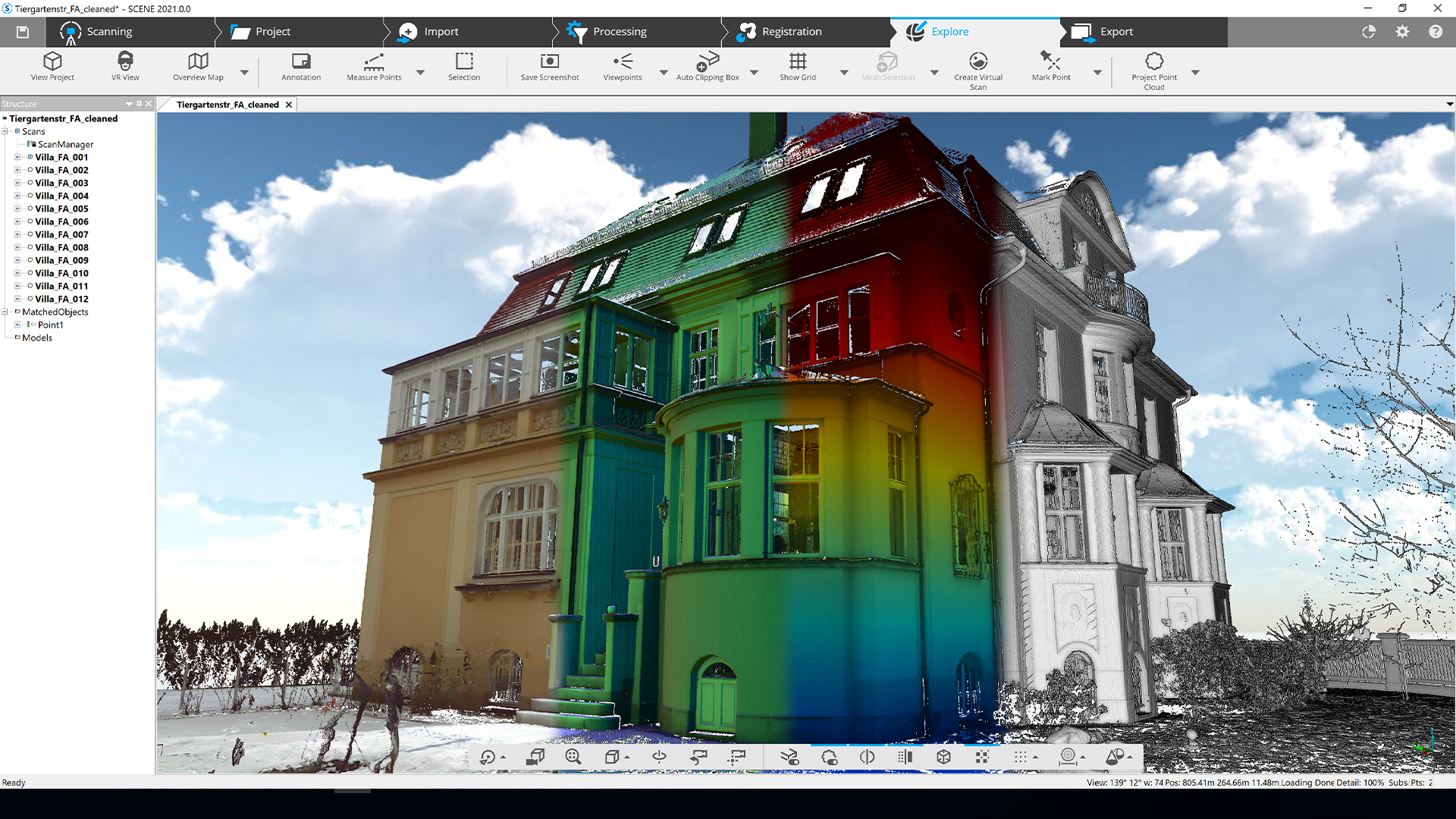Screen dimensions: 1456x819
Task: Activate the Auto Clipping Box tool
Action: (708, 66)
